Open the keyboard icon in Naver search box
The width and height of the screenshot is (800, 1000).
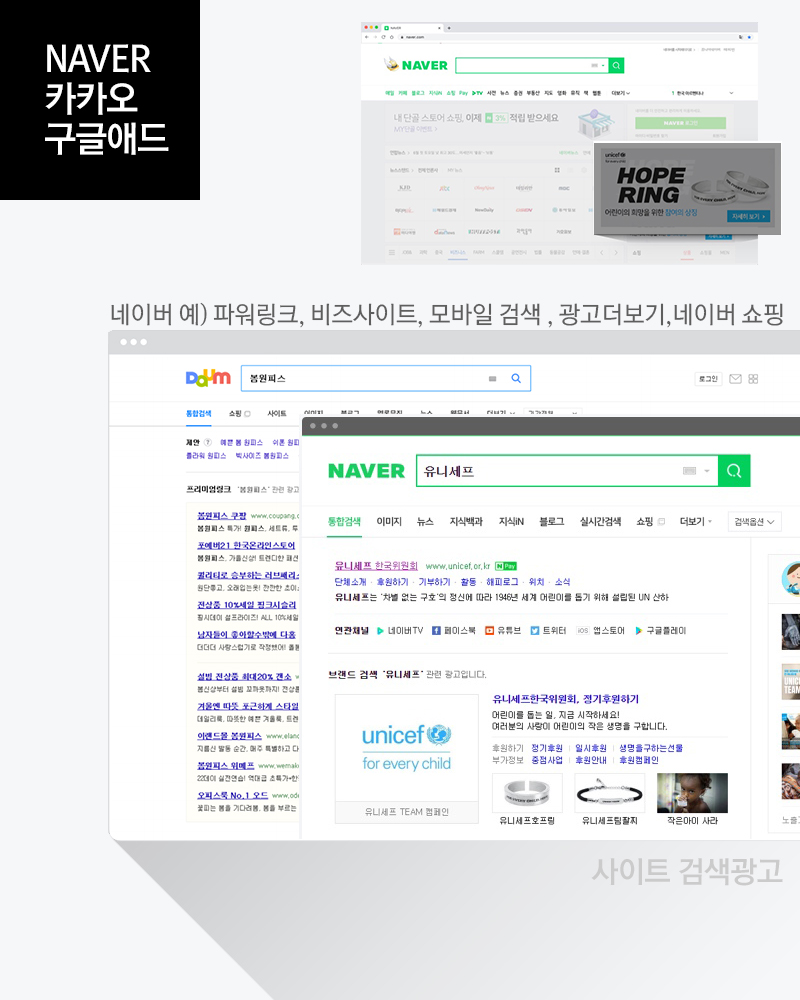click(x=689, y=471)
